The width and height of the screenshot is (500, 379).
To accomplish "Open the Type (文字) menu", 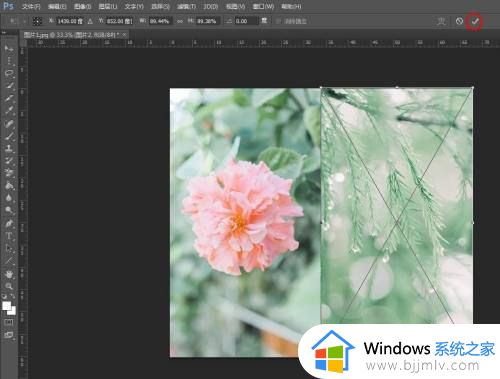I will pos(134,6).
